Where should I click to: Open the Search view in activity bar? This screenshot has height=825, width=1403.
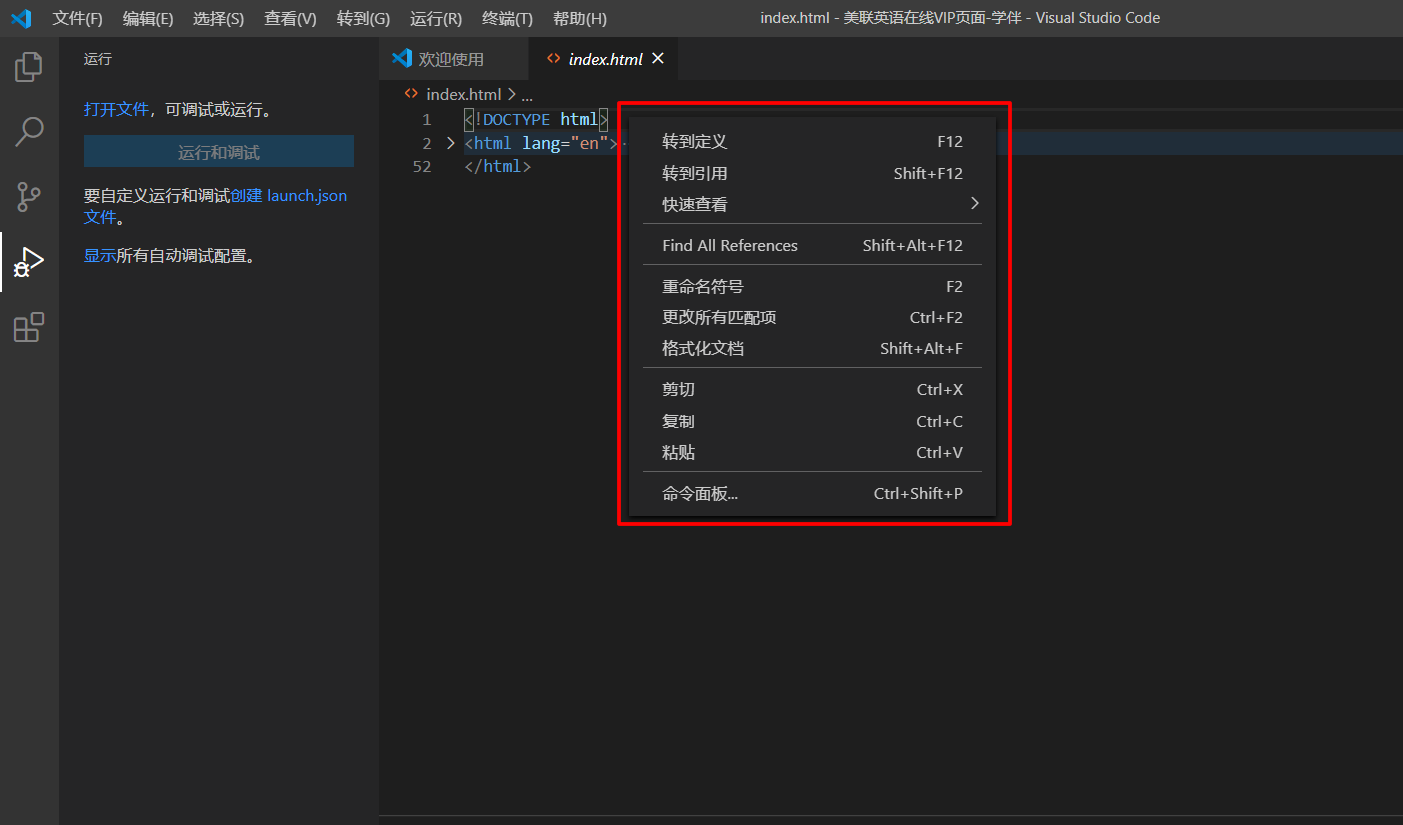click(29, 132)
